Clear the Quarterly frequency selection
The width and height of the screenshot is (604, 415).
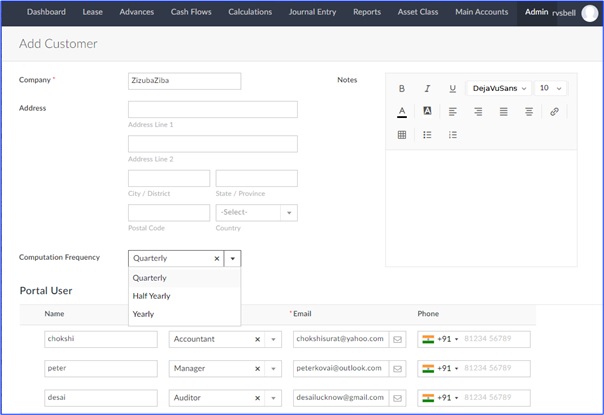(x=216, y=258)
